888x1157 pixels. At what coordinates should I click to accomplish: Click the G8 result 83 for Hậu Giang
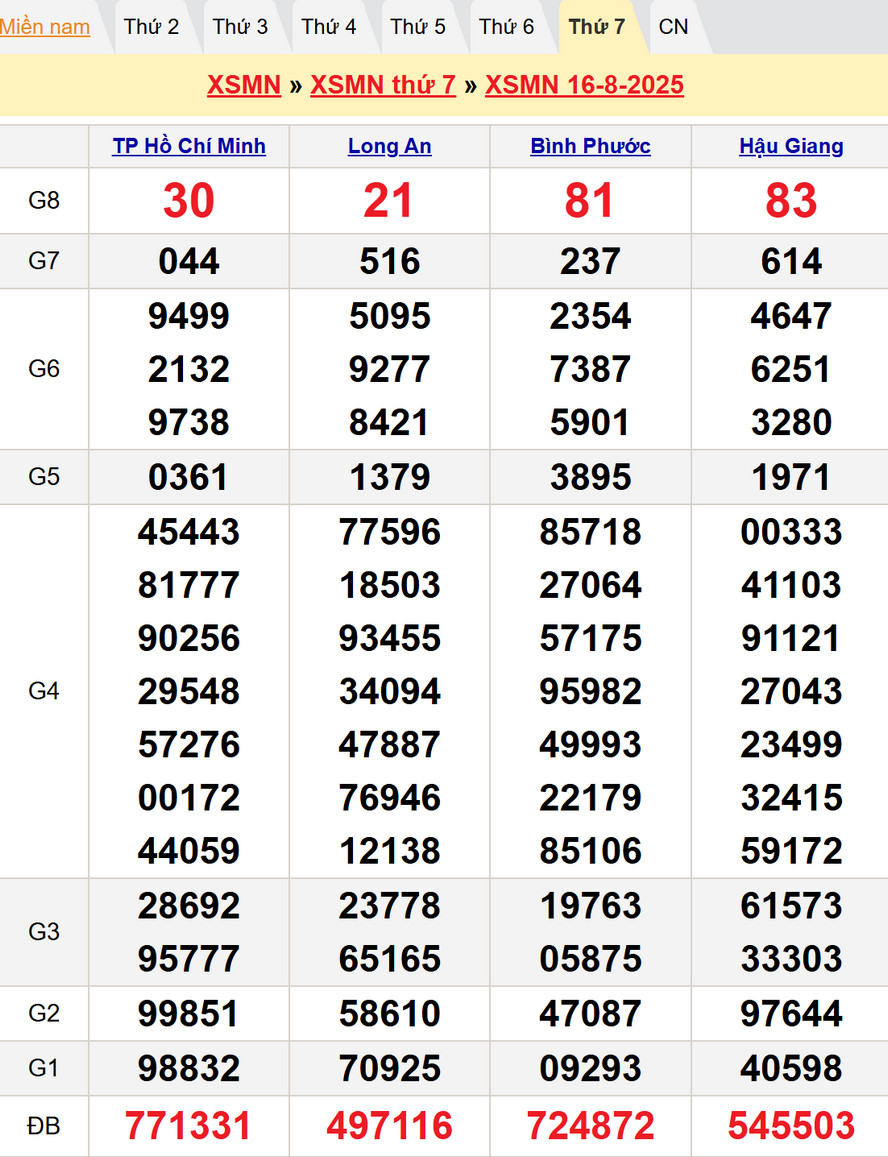pos(791,201)
